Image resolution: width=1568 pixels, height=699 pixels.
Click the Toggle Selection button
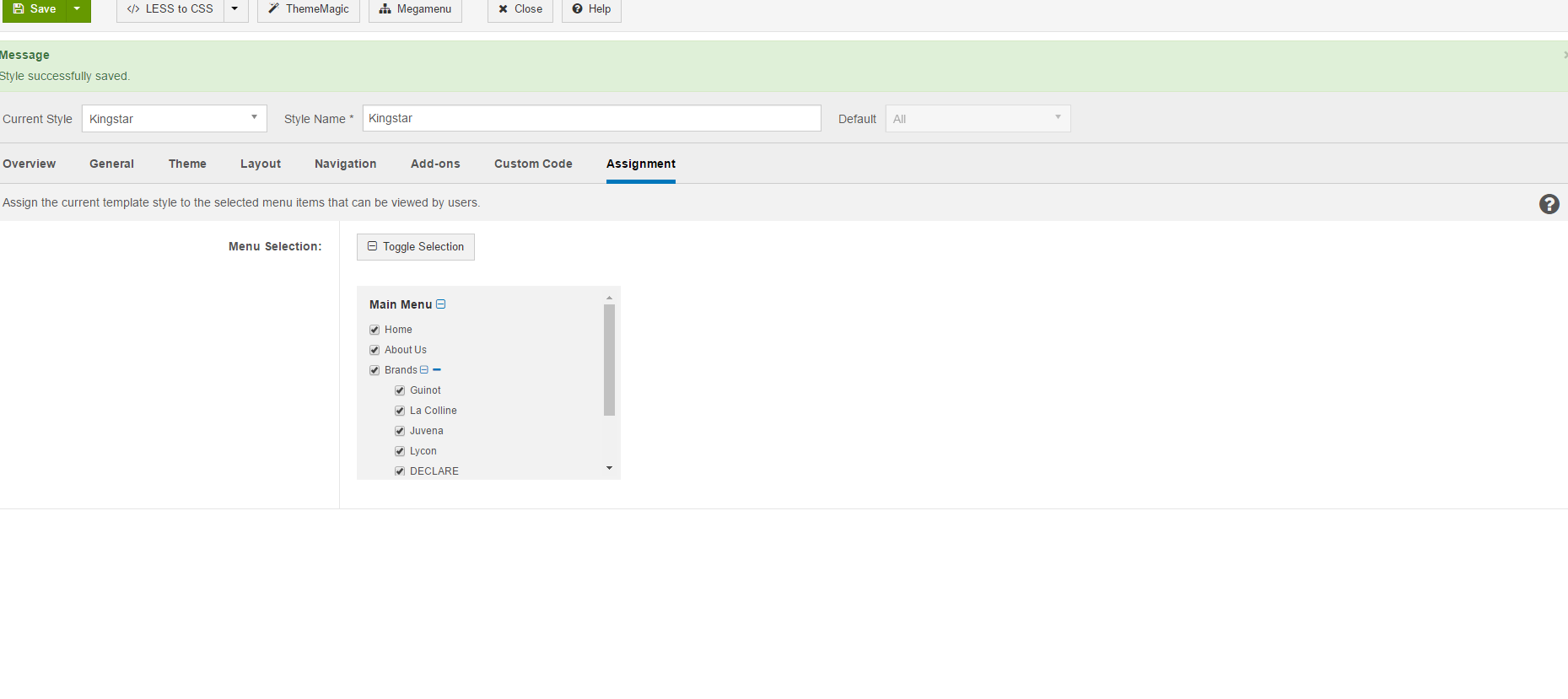[x=416, y=247]
